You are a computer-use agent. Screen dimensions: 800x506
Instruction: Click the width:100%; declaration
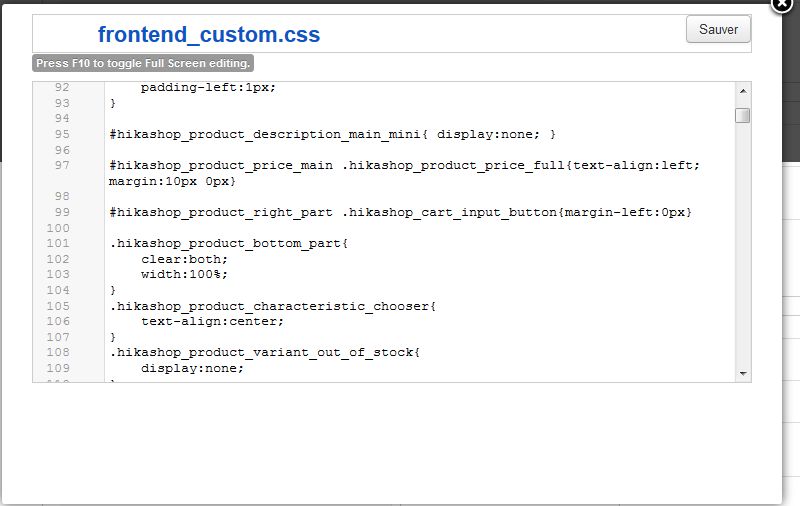(x=185, y=274)
